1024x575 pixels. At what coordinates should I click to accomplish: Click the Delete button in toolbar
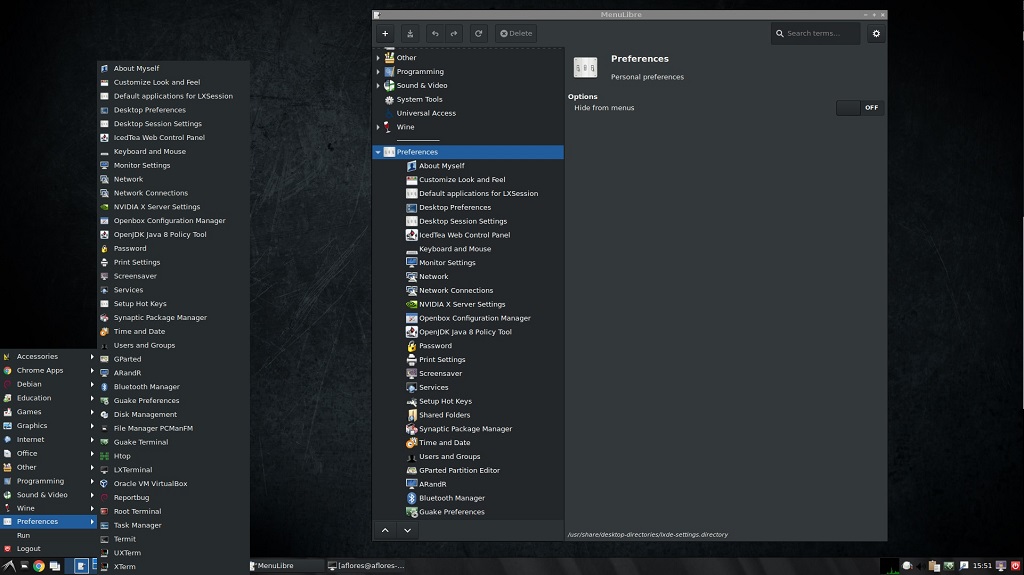515,33
